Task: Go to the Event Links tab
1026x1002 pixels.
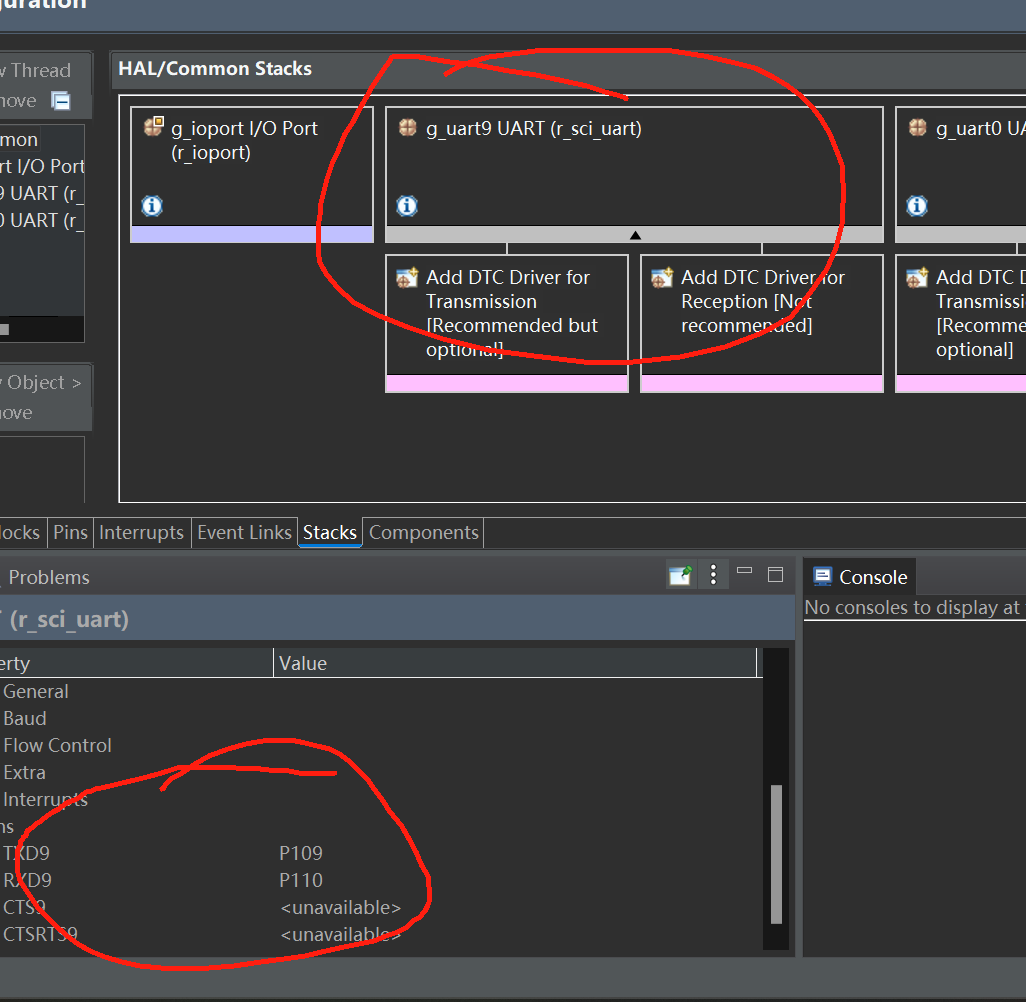Action: [x=244, y=533]
